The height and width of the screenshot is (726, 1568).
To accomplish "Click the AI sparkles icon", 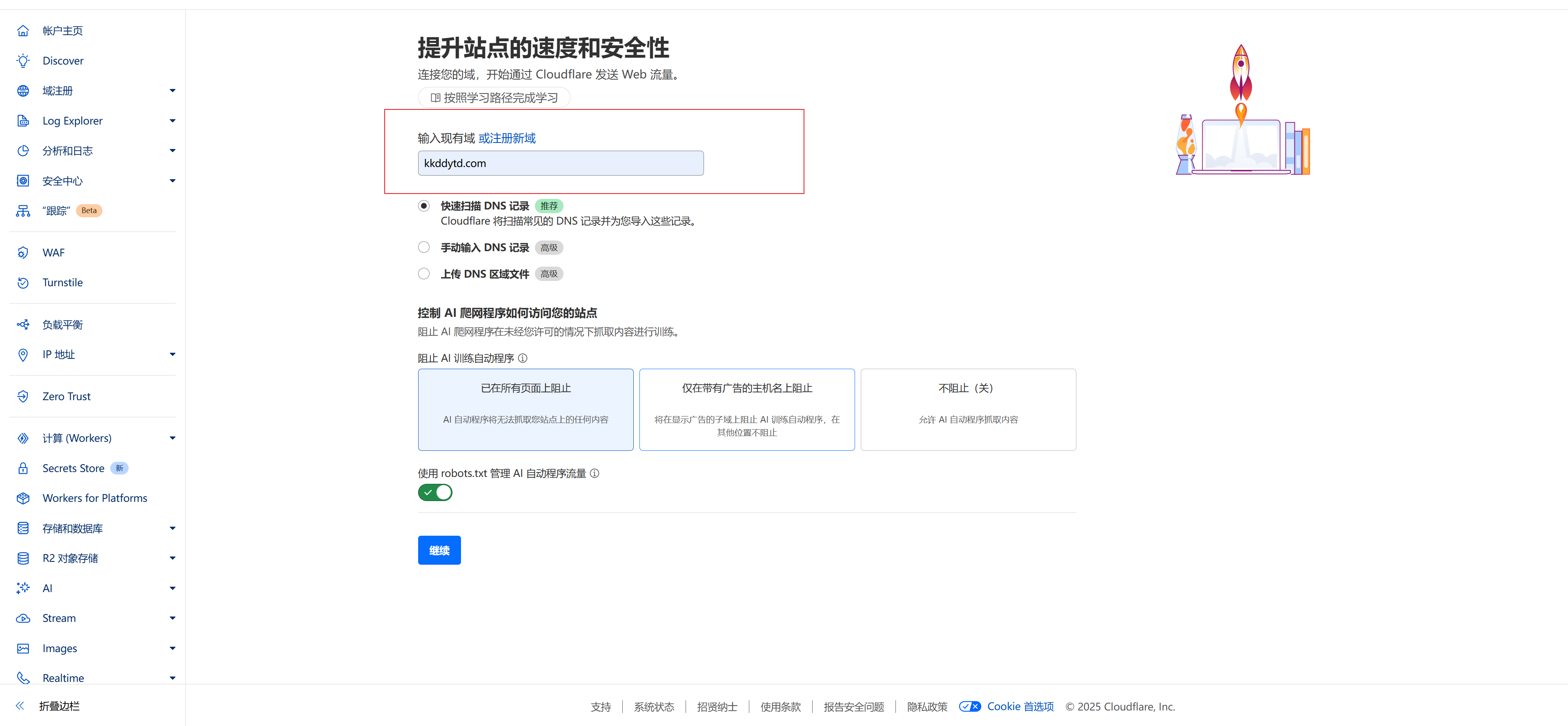I will click(23, 588).
